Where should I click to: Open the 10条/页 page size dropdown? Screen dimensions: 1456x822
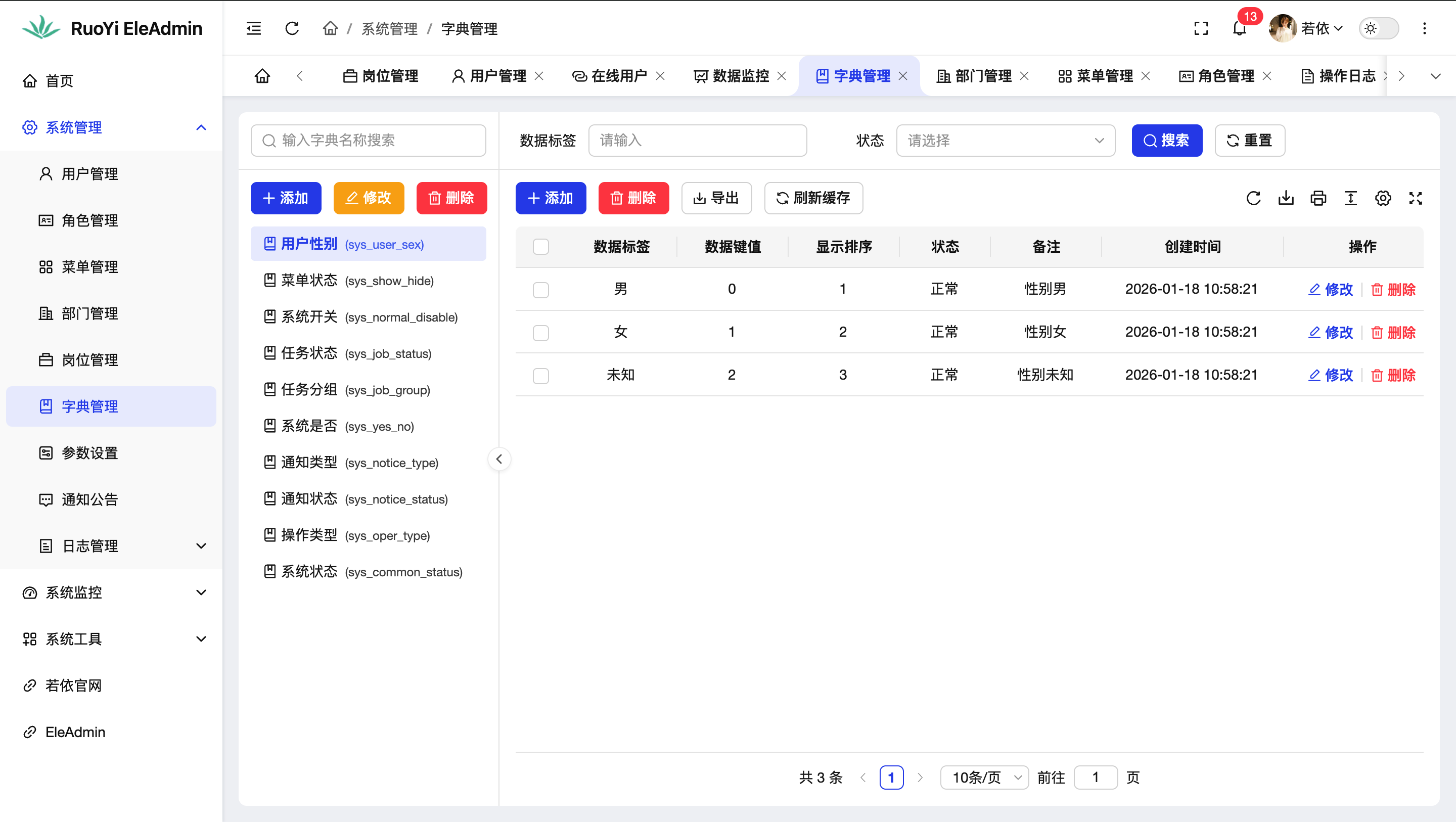(983, 778)
